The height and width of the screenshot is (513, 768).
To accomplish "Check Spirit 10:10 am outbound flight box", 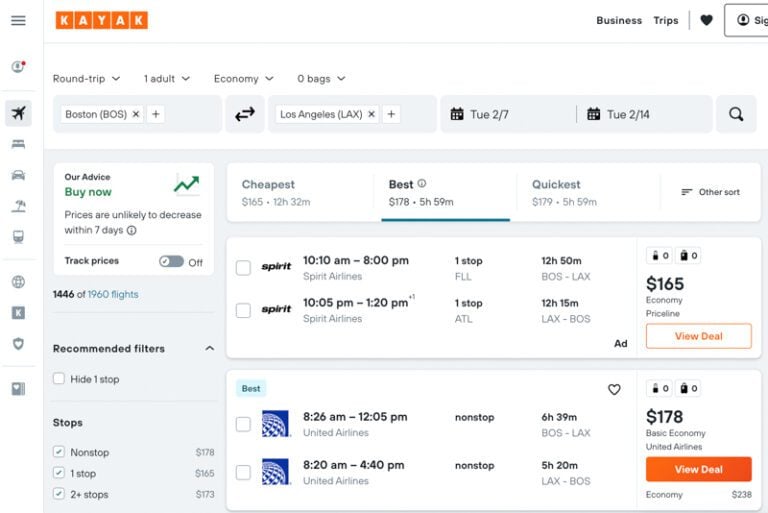I will tap(243, 268).
